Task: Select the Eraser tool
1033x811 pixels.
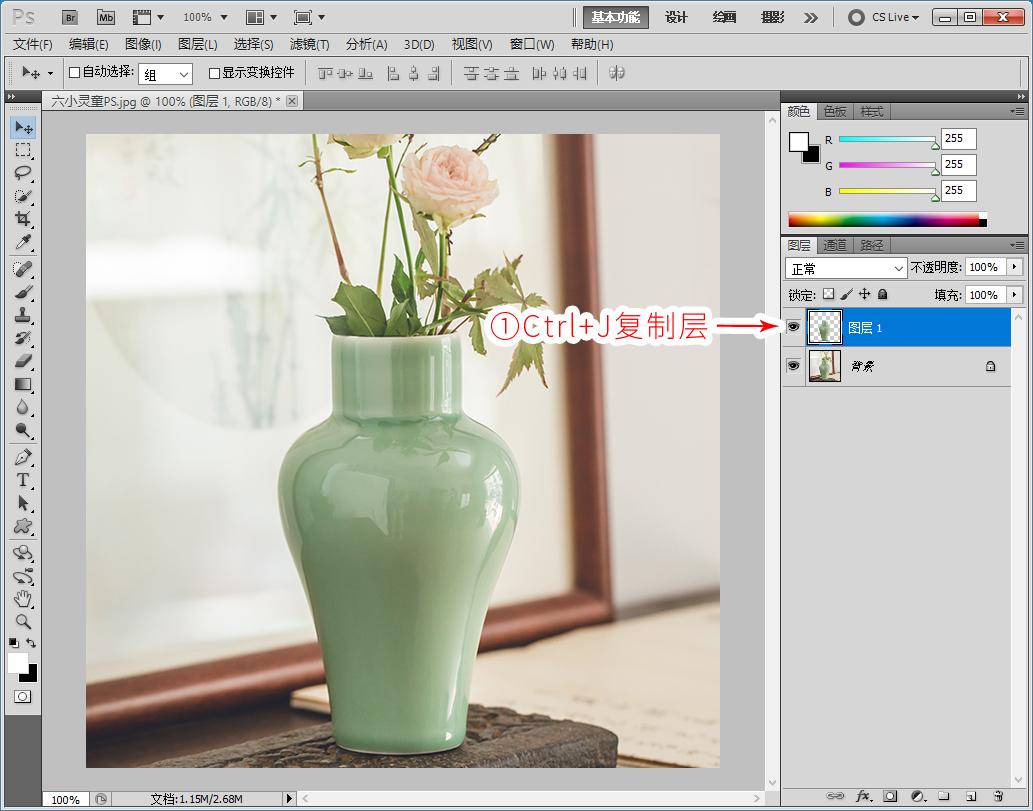Action: (x=23, y=361)
